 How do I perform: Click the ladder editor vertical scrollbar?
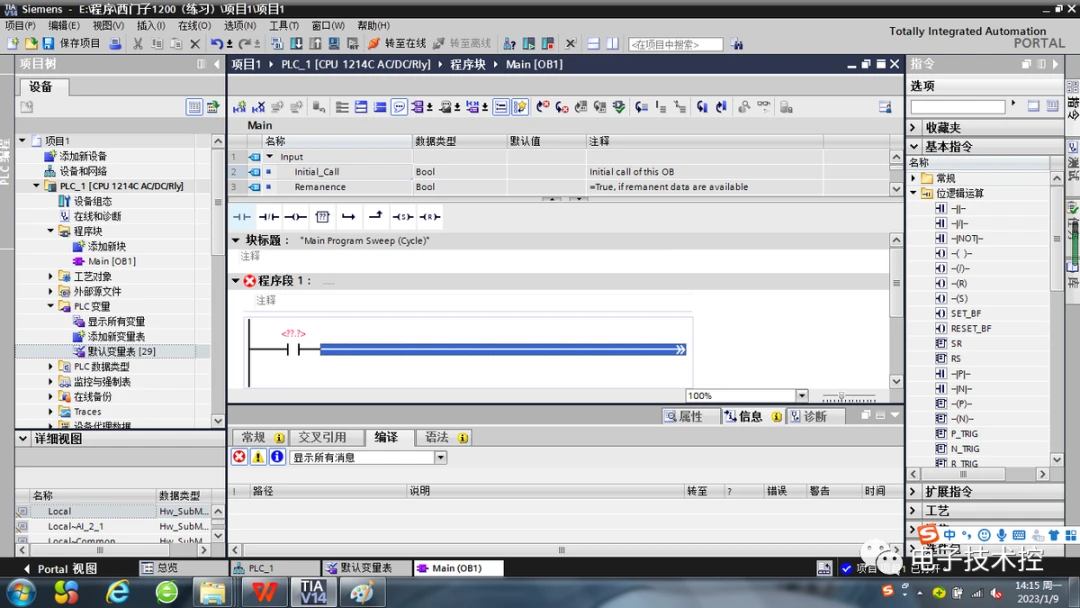coord(896,310)
